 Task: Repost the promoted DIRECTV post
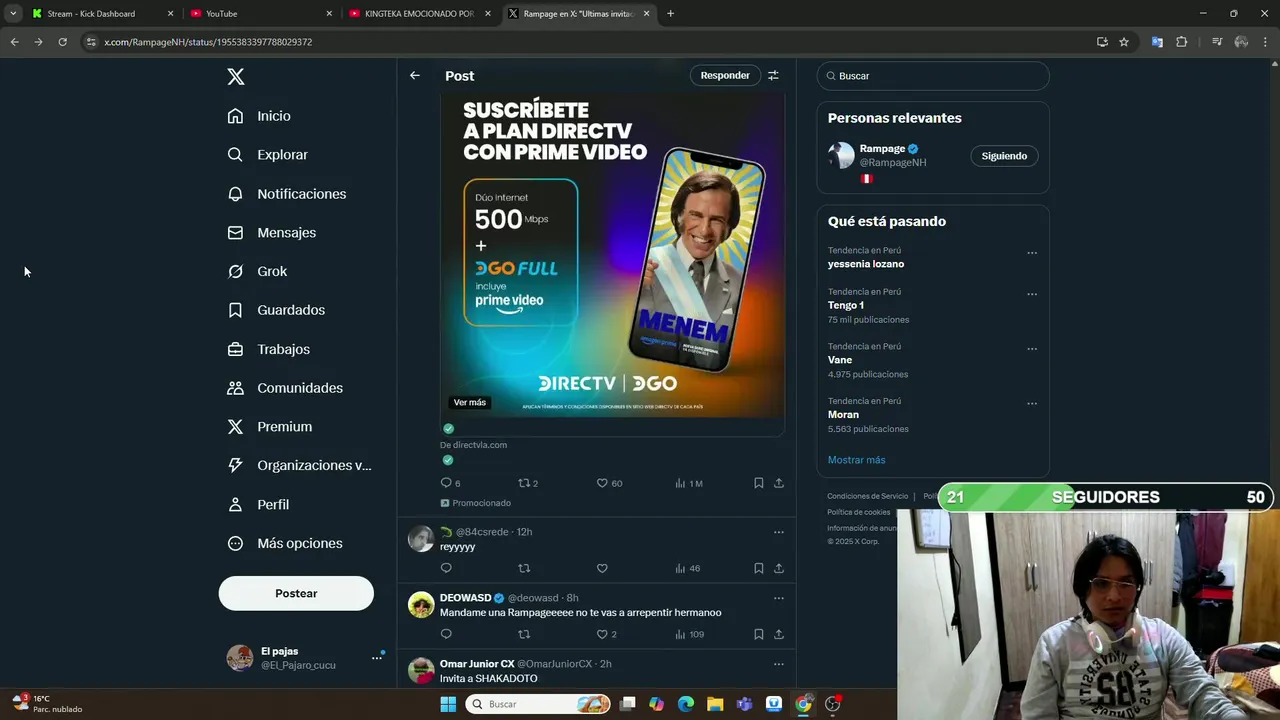click(524, 483)
